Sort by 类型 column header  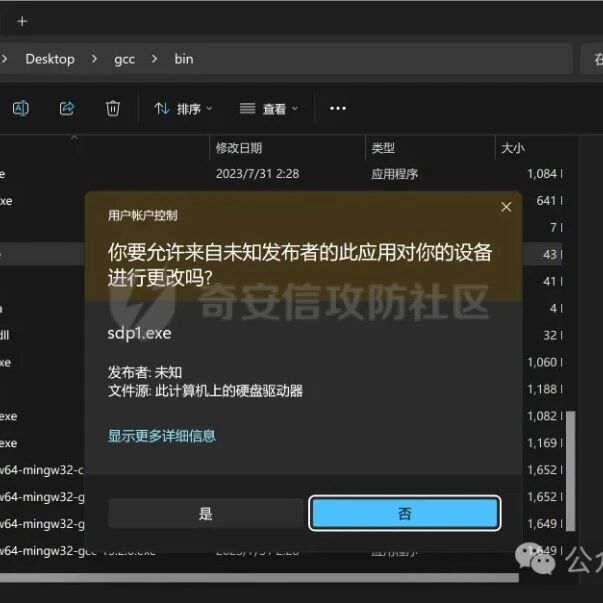pyautogui.click(x=383, y=148)
